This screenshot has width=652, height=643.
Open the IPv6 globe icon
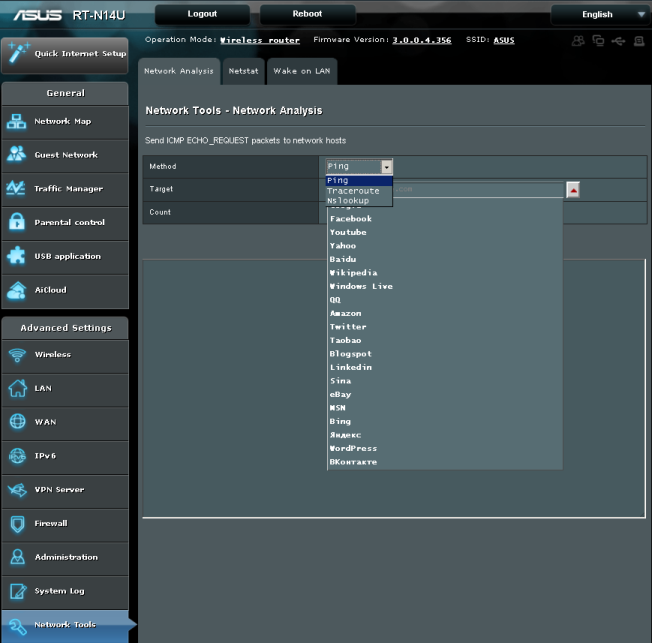(x=17, y=456)
